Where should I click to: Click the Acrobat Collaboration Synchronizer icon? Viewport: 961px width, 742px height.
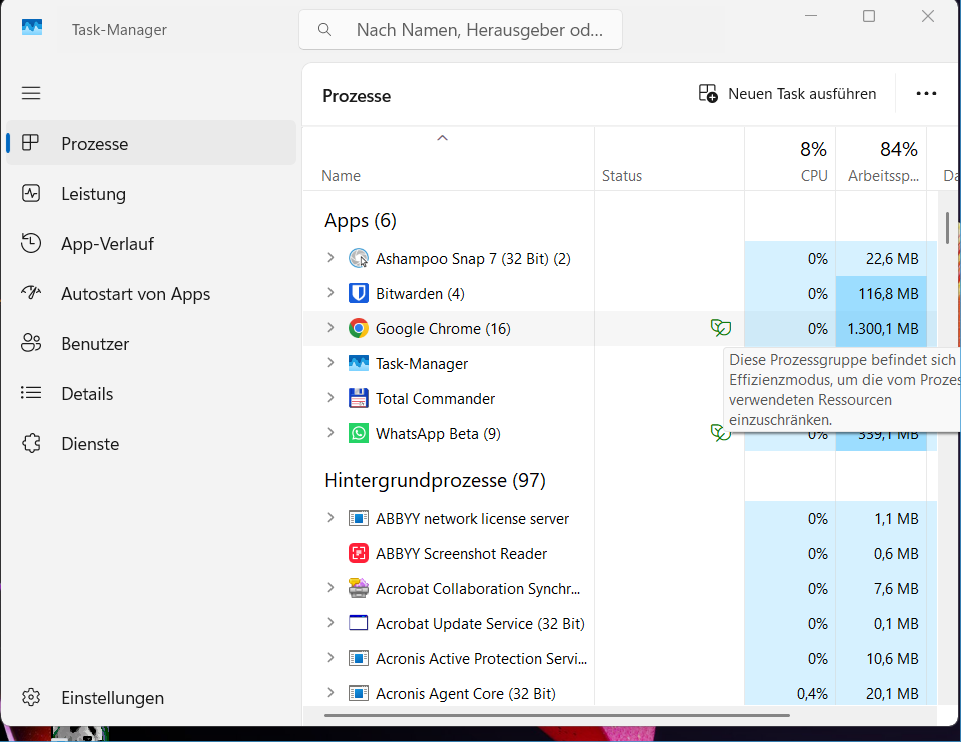point(359,588)
